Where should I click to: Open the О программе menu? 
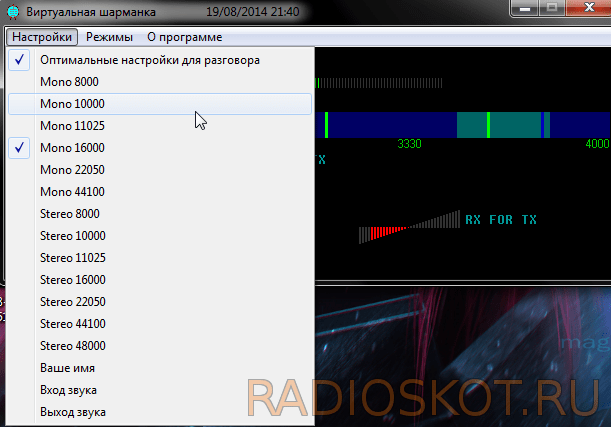tap(185, 37)
